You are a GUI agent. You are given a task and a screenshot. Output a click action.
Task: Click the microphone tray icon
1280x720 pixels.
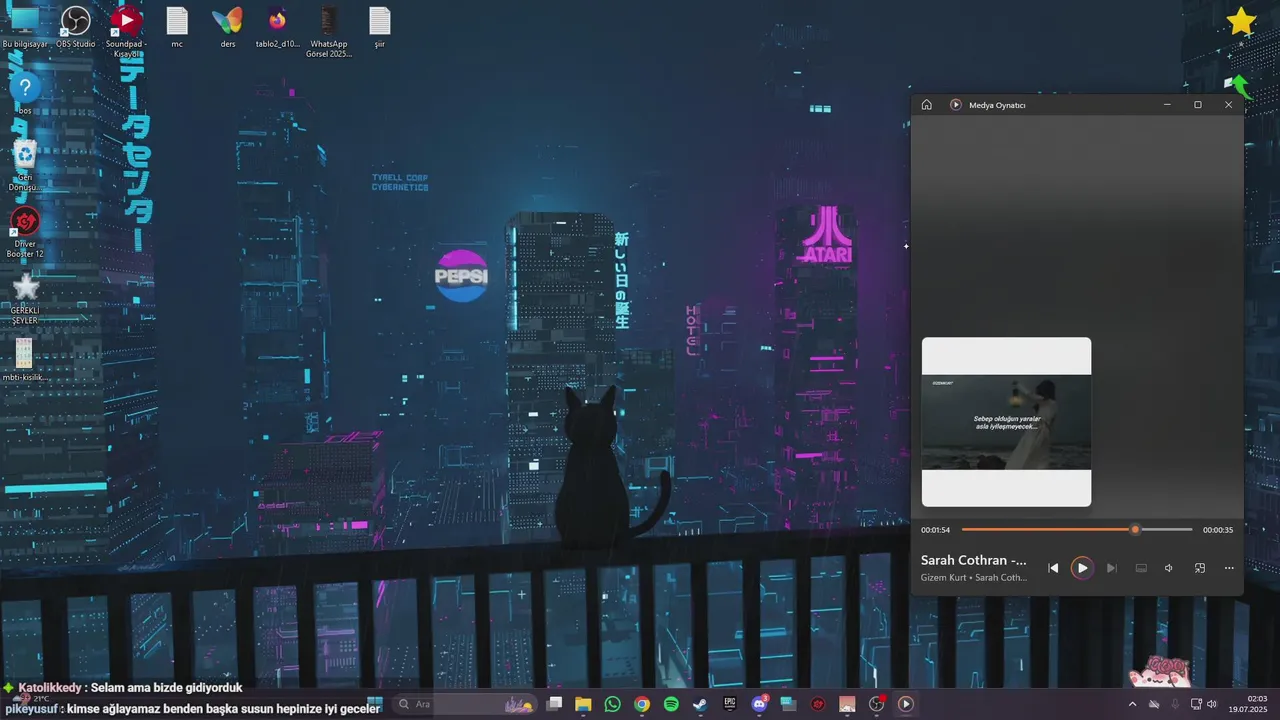point(1175,704)
